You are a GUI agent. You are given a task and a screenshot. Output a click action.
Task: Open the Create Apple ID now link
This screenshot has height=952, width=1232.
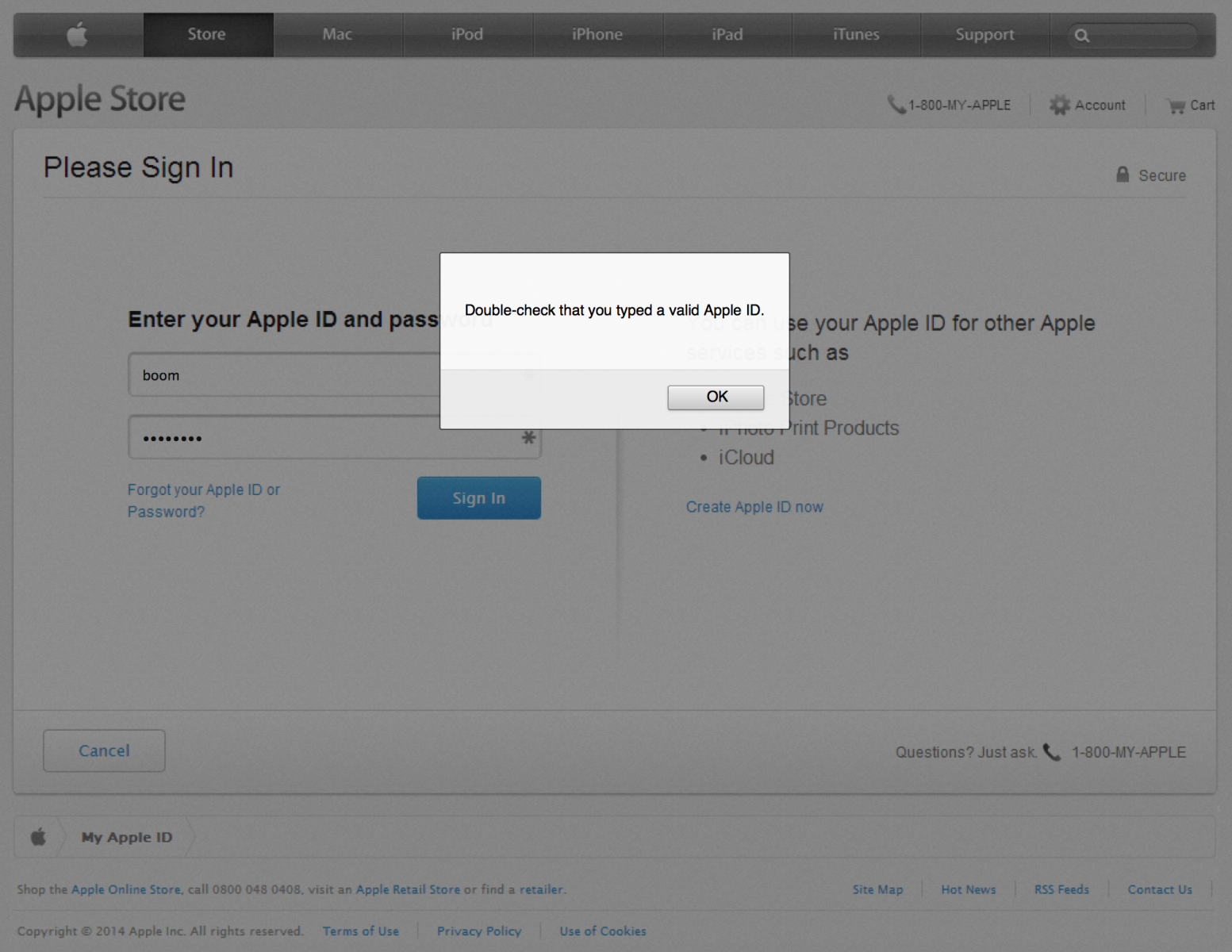[x=754, y=507]
